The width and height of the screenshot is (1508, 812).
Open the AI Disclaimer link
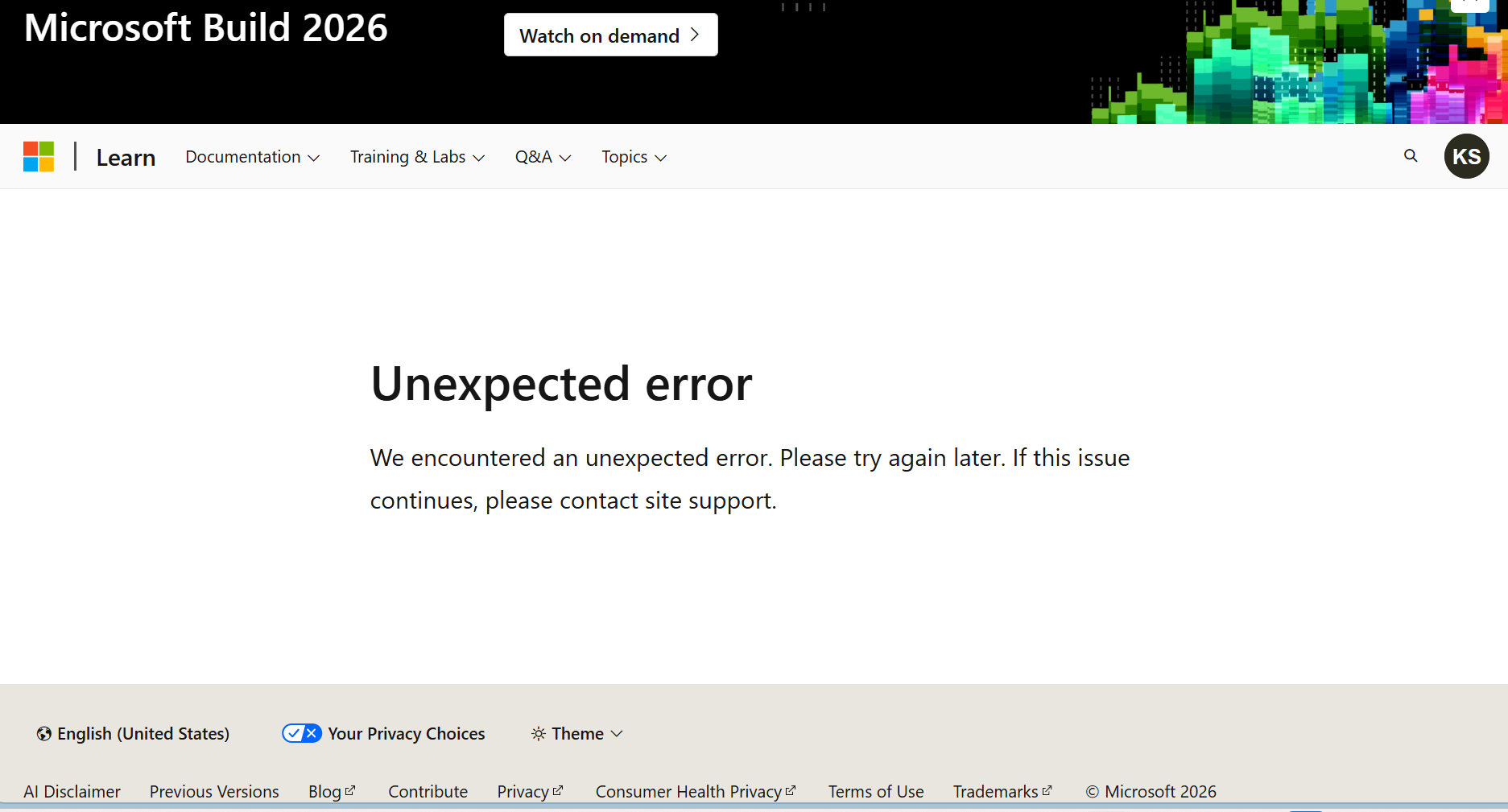pos(72,792)
